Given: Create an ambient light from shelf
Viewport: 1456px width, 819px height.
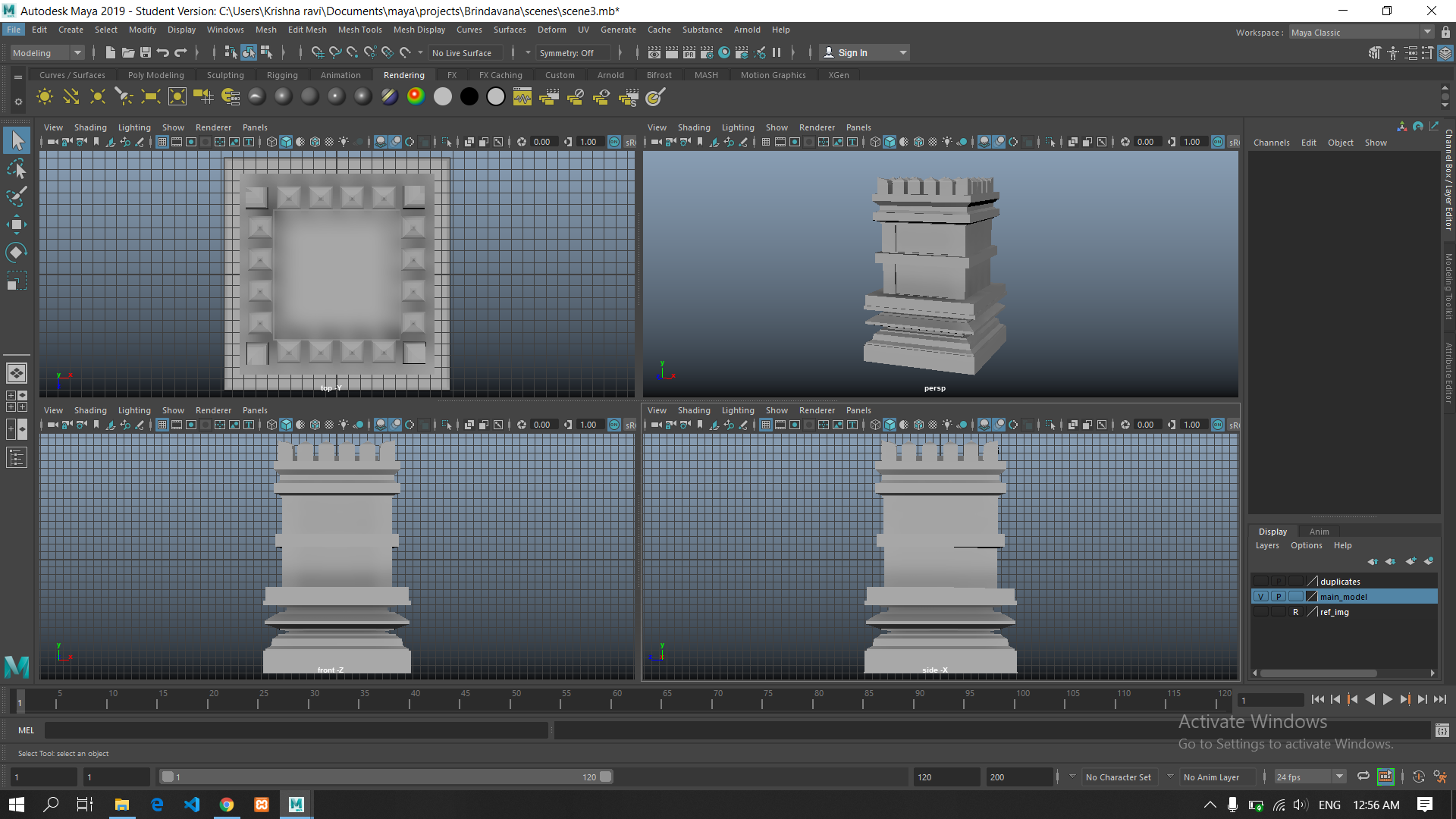Looking at the screenshot, I should pyautogui.click(x=45, y=96).
